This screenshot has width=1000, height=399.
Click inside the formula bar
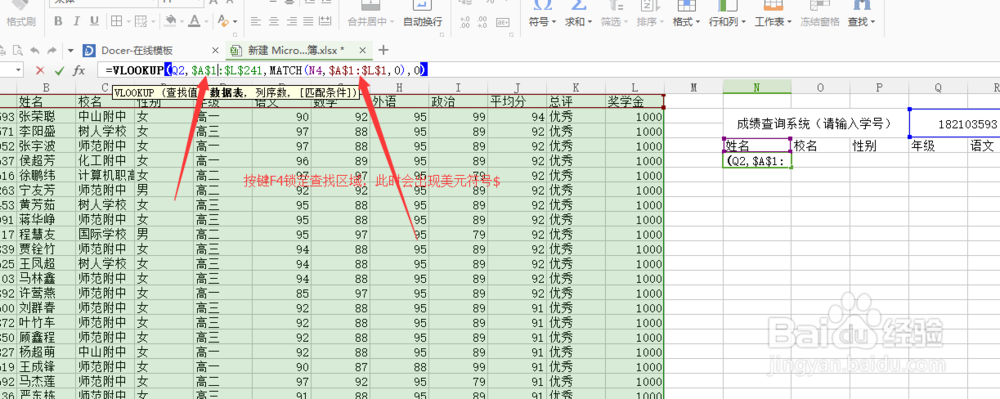(548, 70)
